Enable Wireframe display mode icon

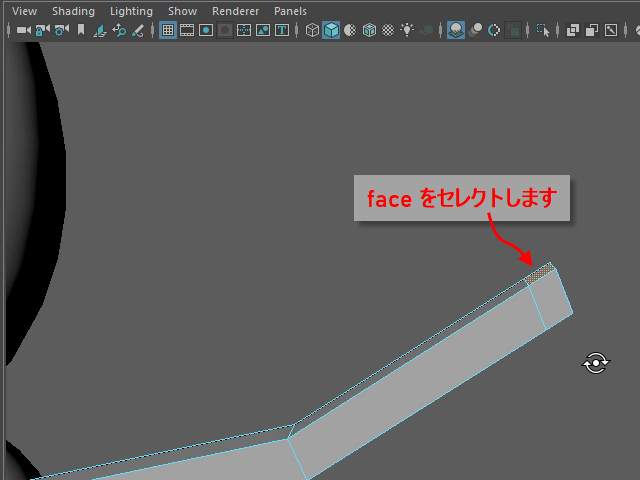coord(312,30)
